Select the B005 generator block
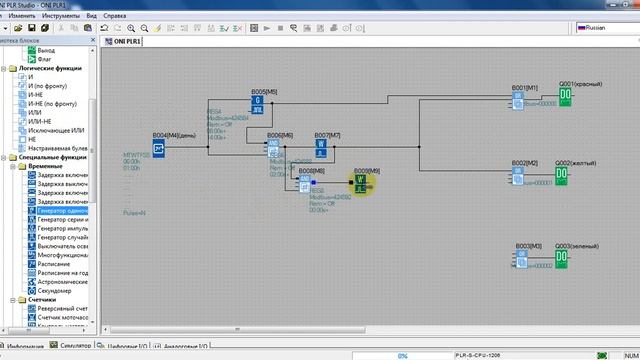Viewport: 640px width, 360px height. (257, 105)
